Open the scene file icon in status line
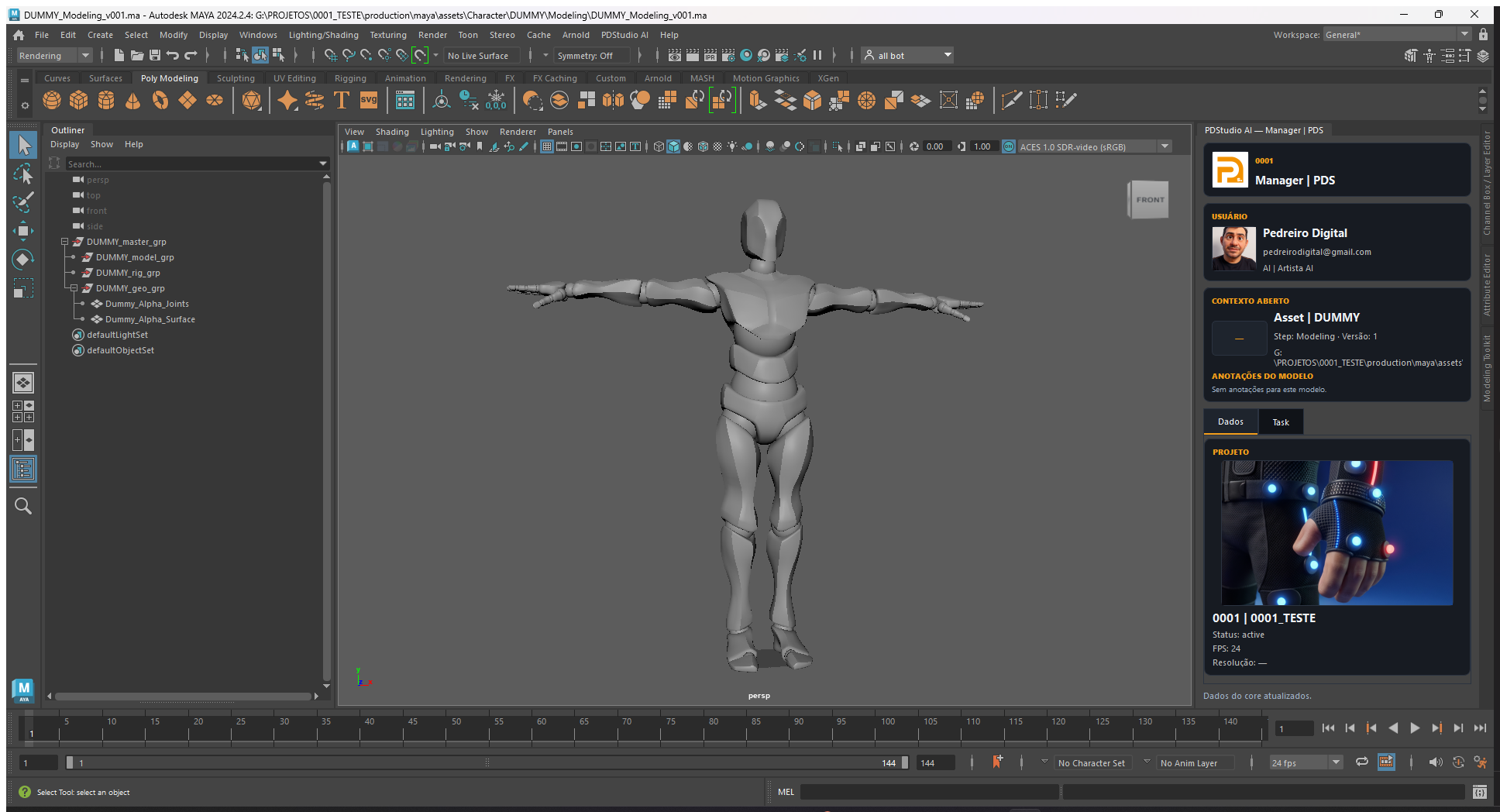This screenshot has height=812, width=1500. point(137,55)
